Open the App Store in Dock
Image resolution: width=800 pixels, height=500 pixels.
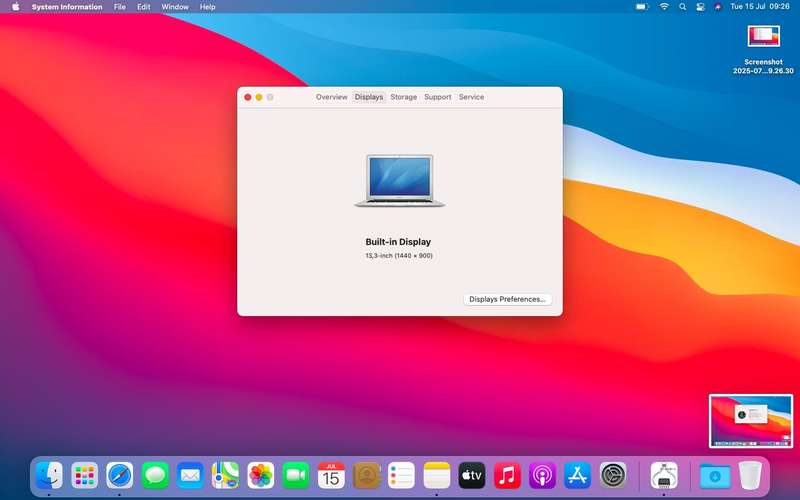[578, 476]
